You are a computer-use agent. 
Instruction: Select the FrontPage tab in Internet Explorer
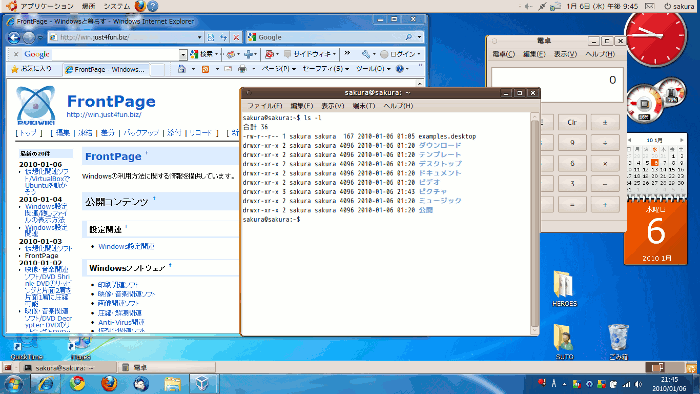pyautogui.click(x=106, y=69)
